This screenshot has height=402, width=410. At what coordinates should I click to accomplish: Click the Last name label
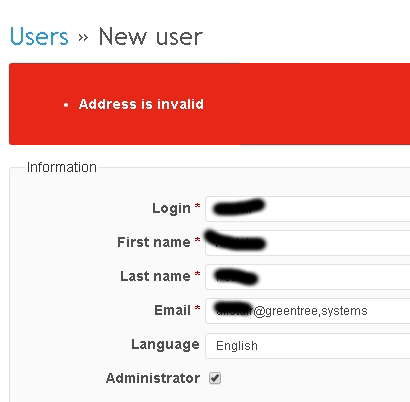155,276
